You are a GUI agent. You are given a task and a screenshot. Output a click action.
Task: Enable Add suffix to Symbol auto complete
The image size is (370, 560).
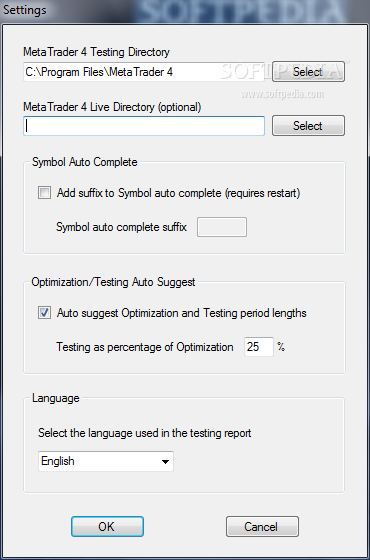click(45, 193)
